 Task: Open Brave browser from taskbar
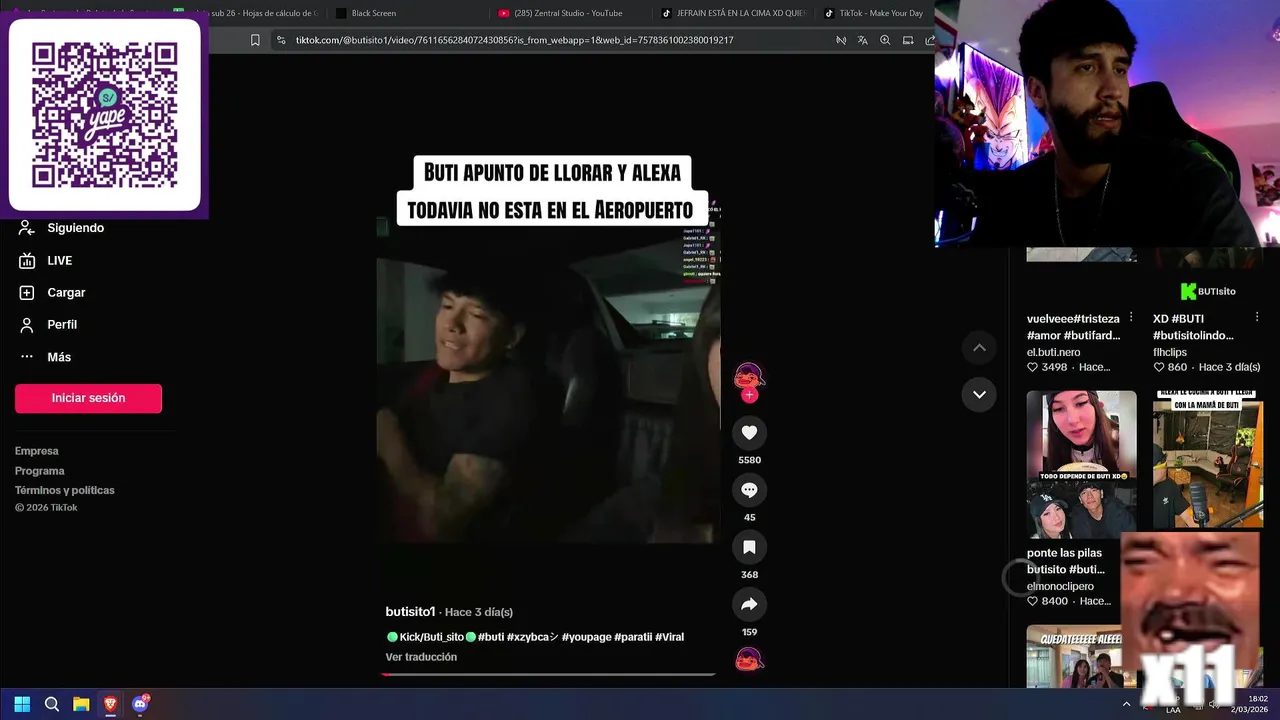[x=110, y=704]
